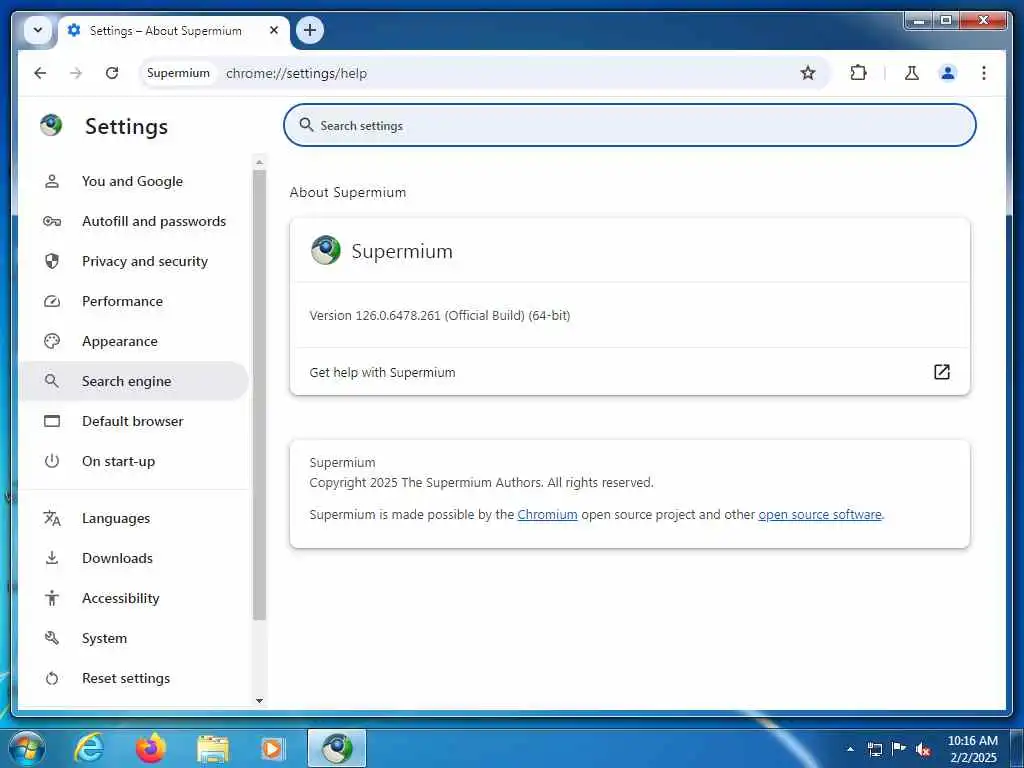Open a new tab with plus button
This screenshot has width=1024, height=768.
tap(310, 30)
